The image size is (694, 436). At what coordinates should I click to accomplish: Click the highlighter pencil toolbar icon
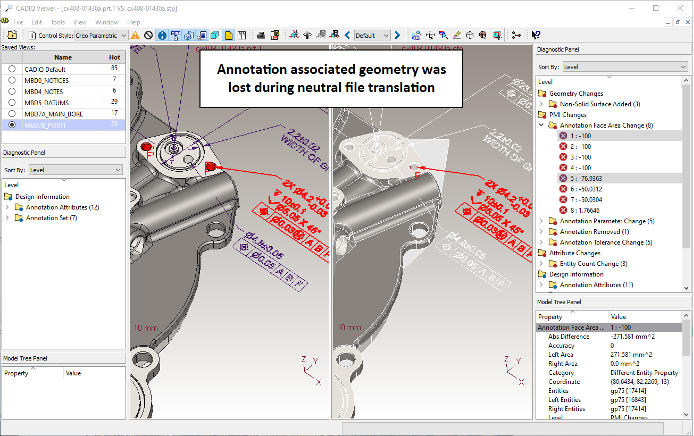click(457, 35)
